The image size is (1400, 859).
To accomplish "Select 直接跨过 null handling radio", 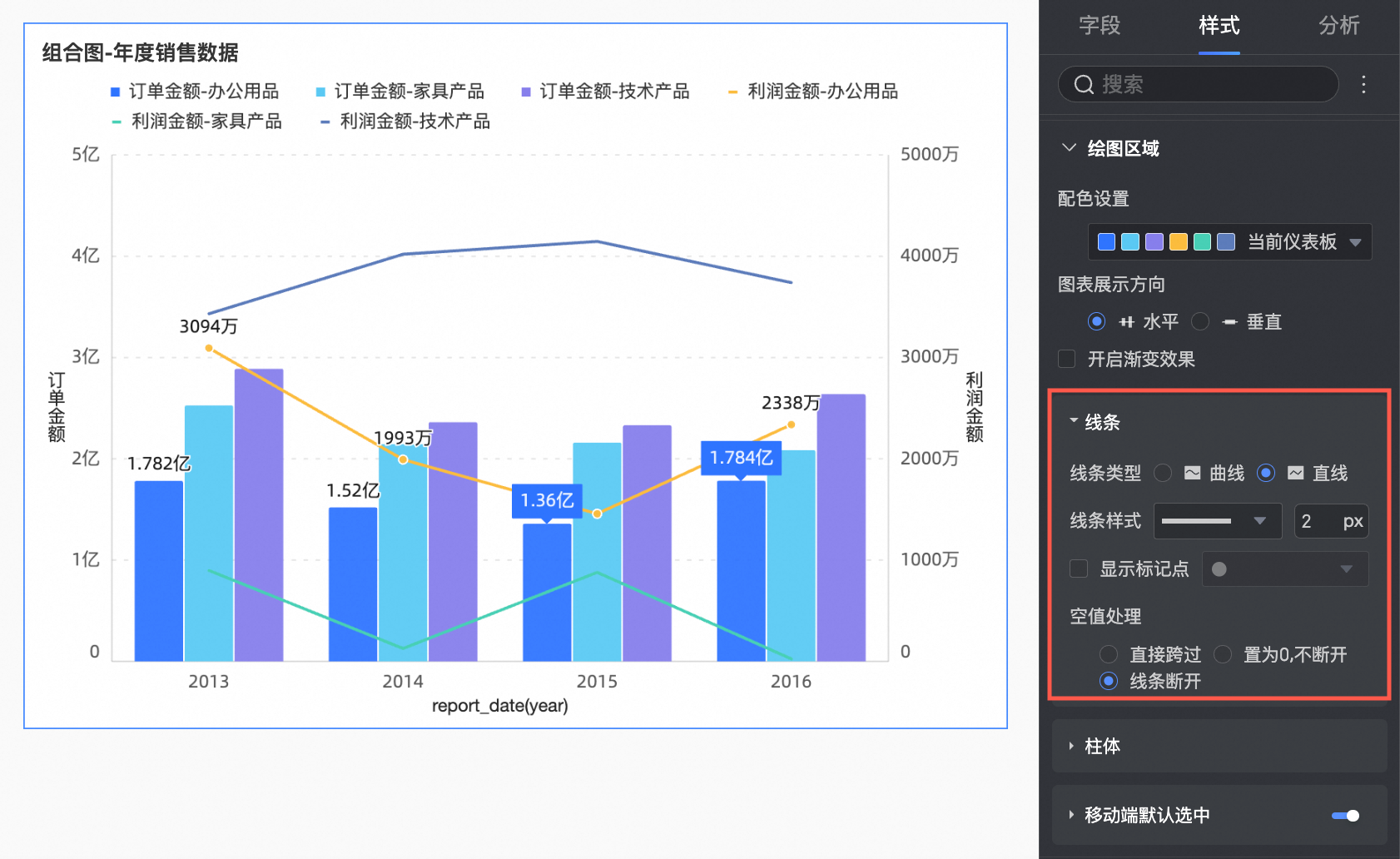I will coord(1109,654).
